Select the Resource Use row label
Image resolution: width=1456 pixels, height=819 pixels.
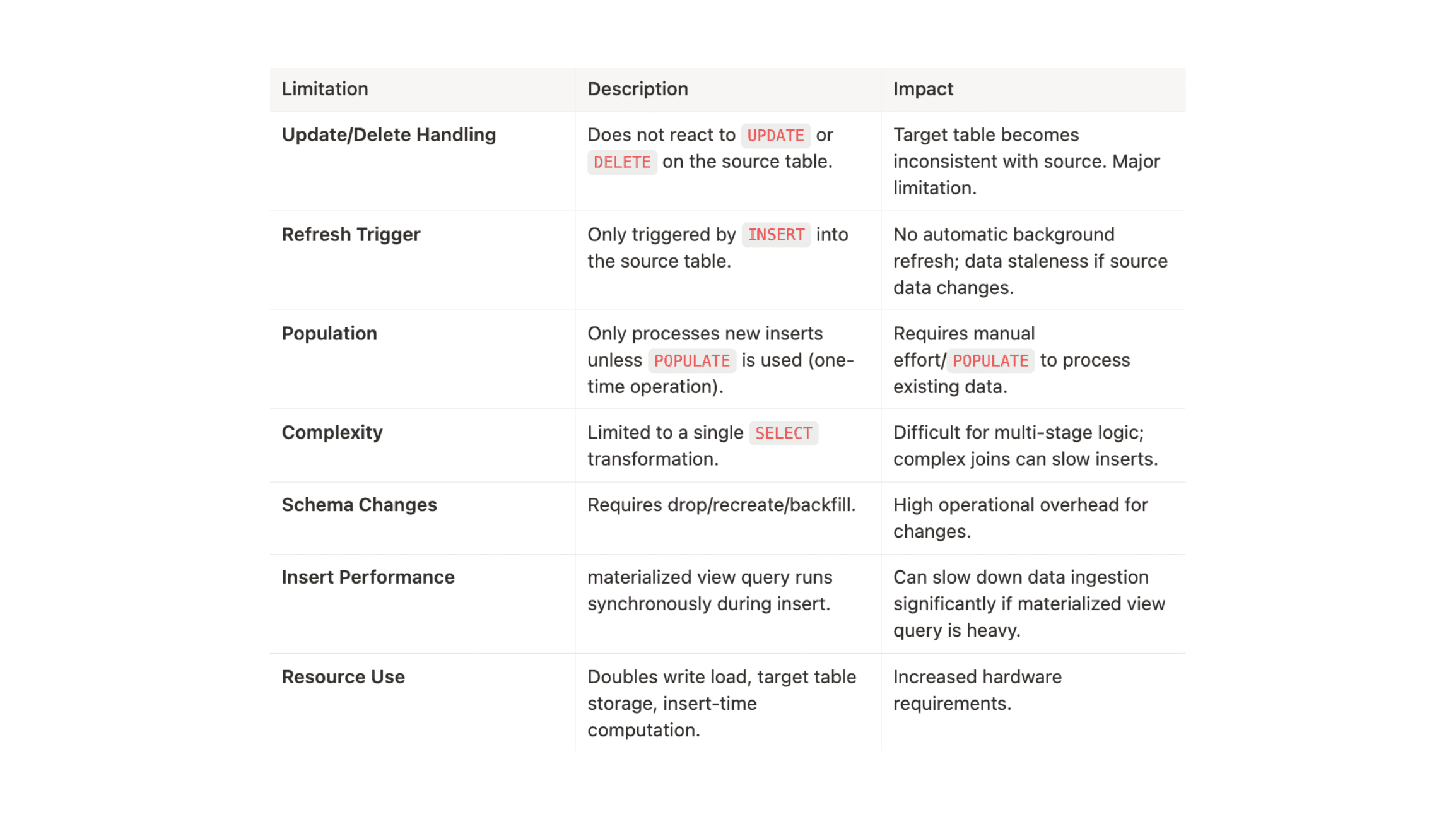(x=343, y=676)
